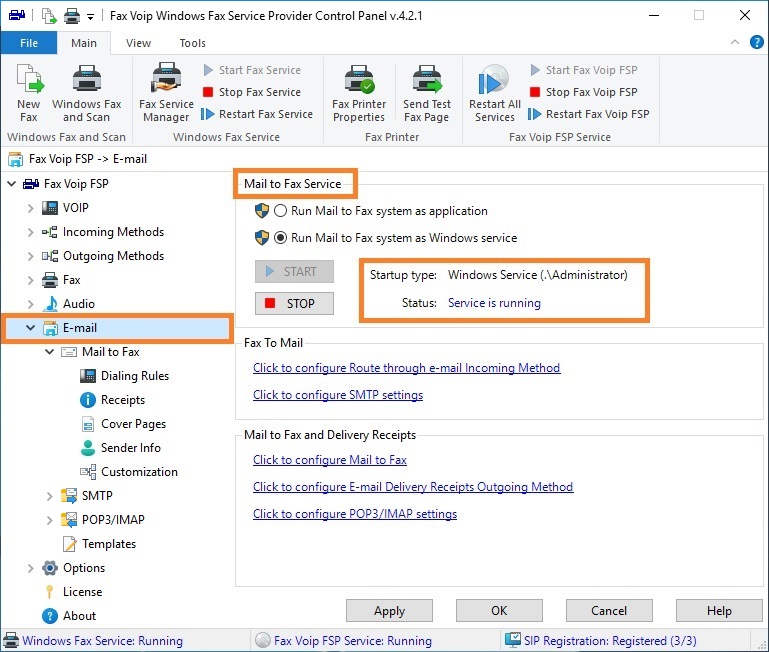769x652 pixels.
Task: Open quick access toolbar customize arrow
Action: (x=90, y=17)
